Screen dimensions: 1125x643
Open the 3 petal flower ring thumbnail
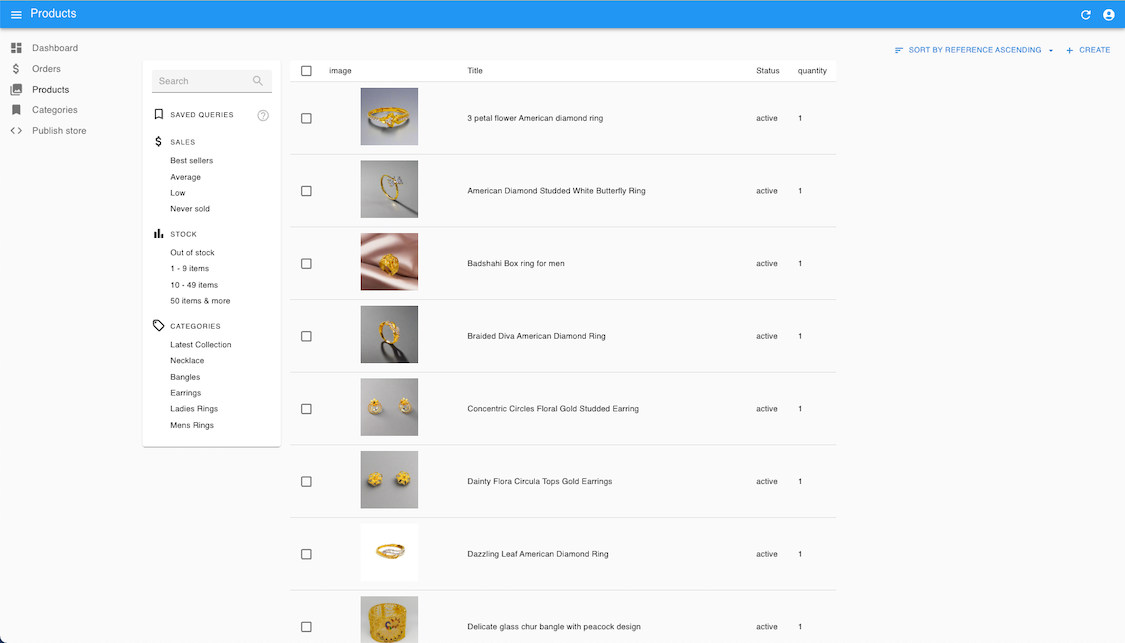tap(389, 117)
